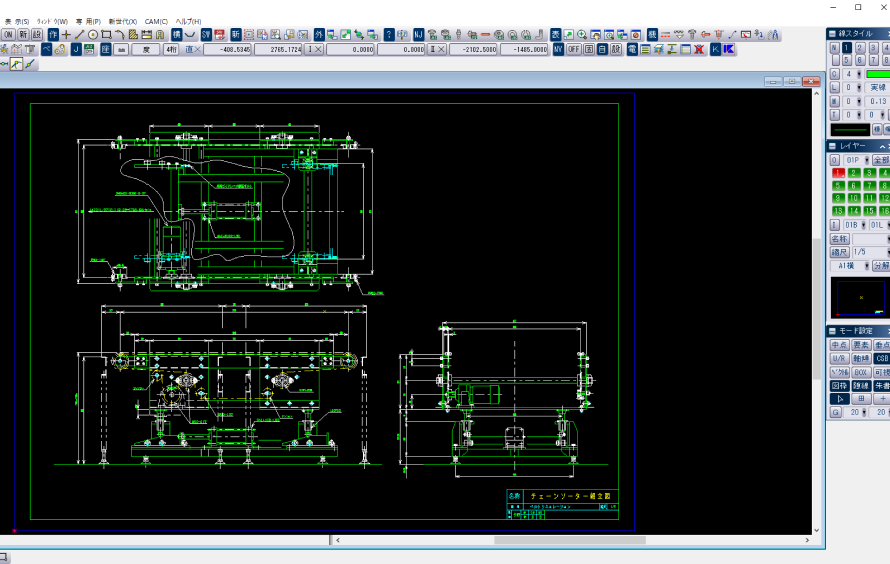The image size is (890, 564).
Task: Click the help question mark icon
Action: click(x=389, y=34)
